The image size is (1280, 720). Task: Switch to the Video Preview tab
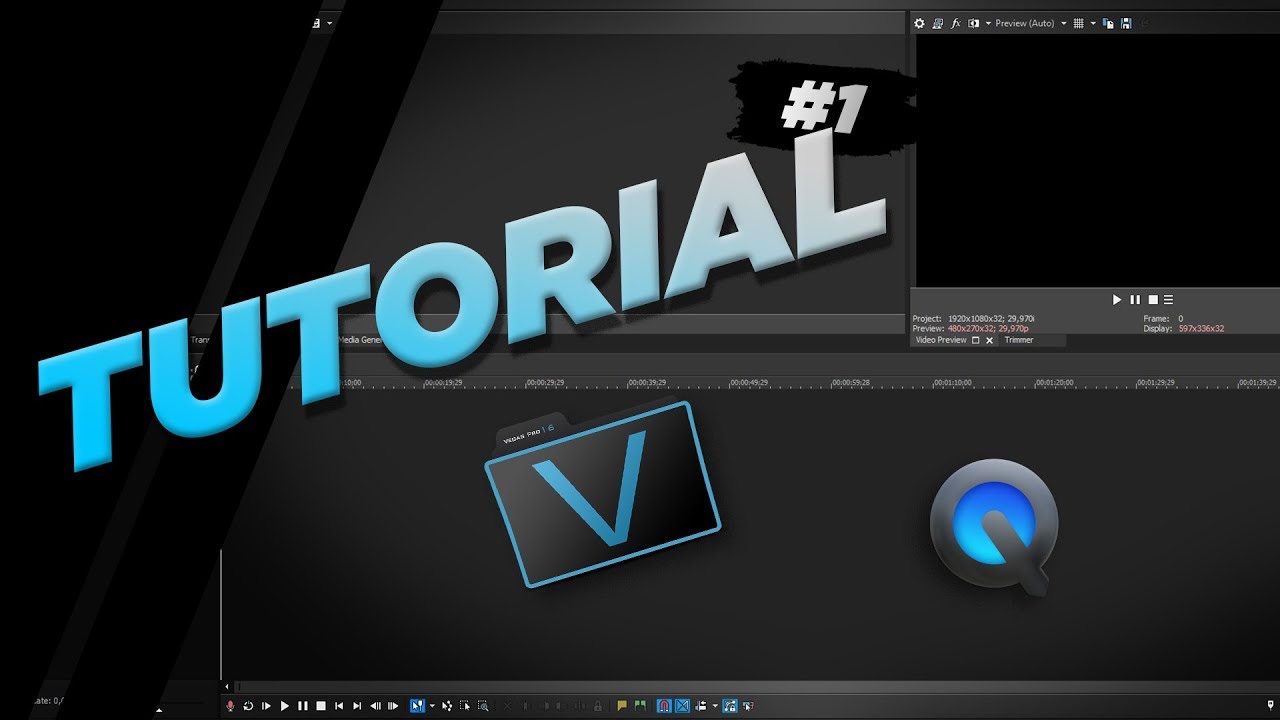click(x=941, y=340)
